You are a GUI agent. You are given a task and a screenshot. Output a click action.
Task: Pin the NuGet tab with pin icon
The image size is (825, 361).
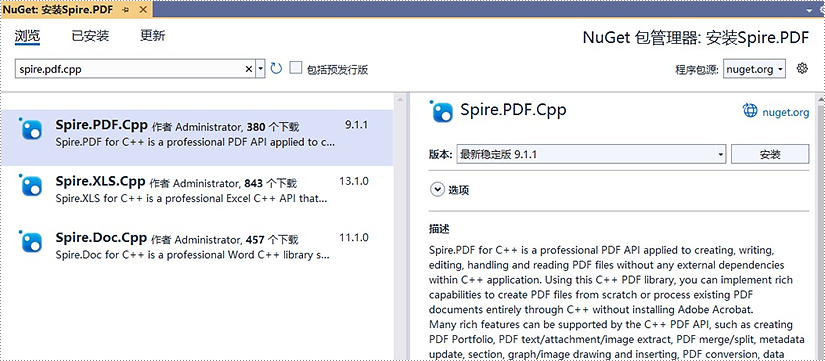[125, 9]
